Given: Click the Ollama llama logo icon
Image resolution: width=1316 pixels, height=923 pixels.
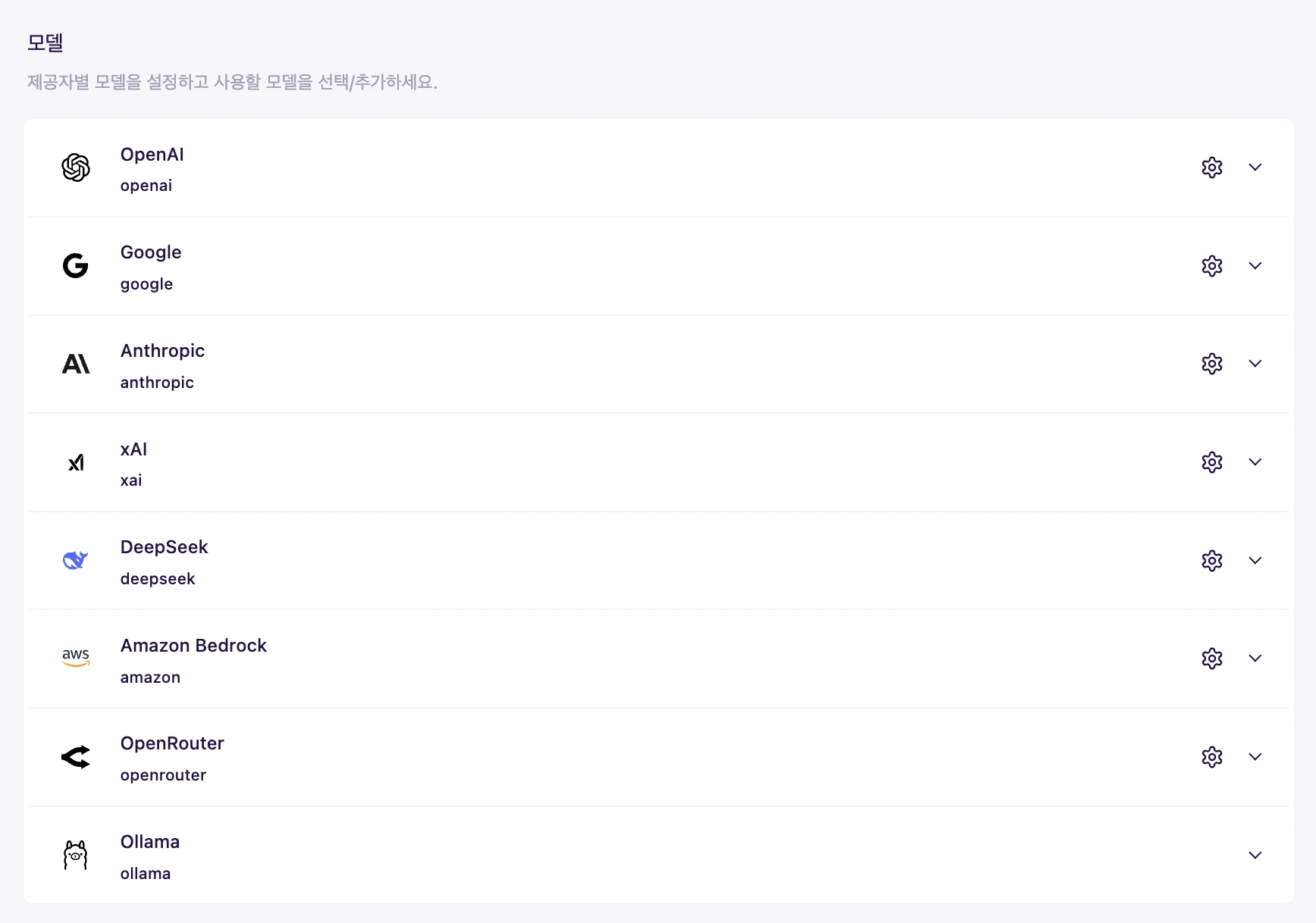Looking at the screenshot, I should pos(75,855).
